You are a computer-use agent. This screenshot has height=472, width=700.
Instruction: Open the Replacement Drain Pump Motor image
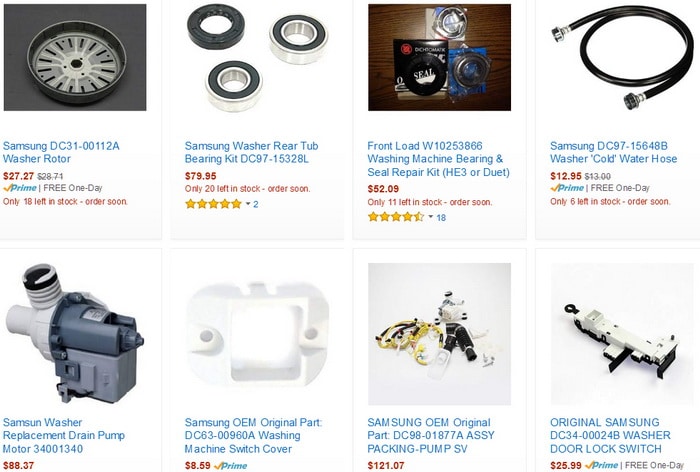(75, 334)
